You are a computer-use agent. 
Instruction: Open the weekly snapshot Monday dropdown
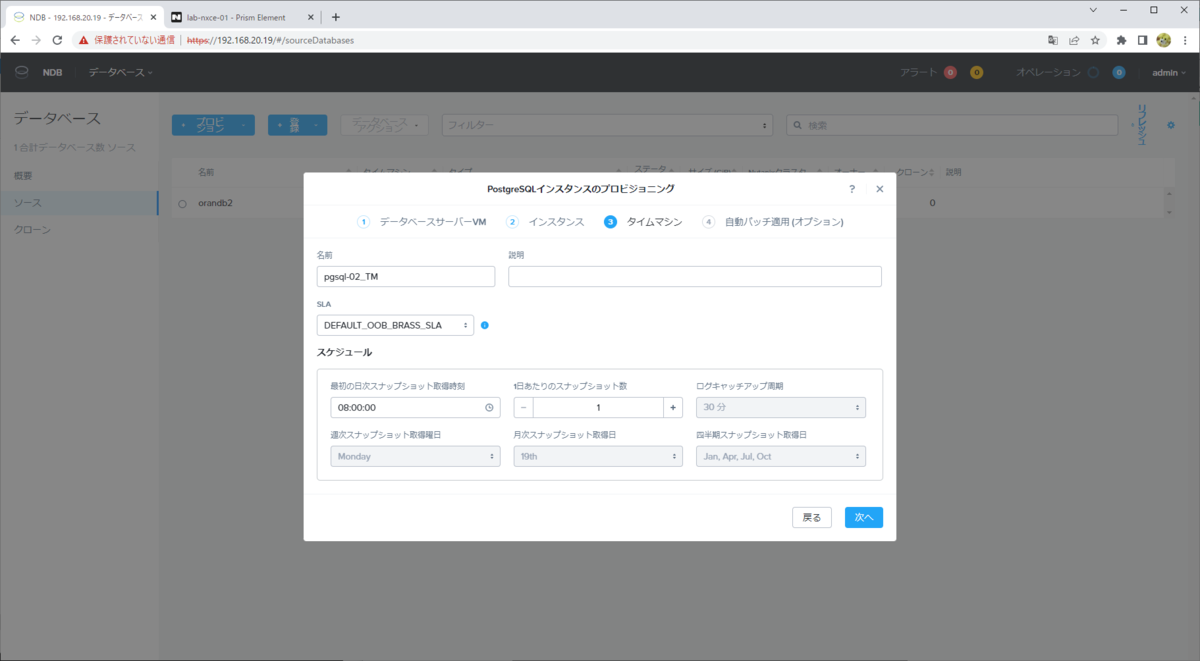click(x=415, y=456)
